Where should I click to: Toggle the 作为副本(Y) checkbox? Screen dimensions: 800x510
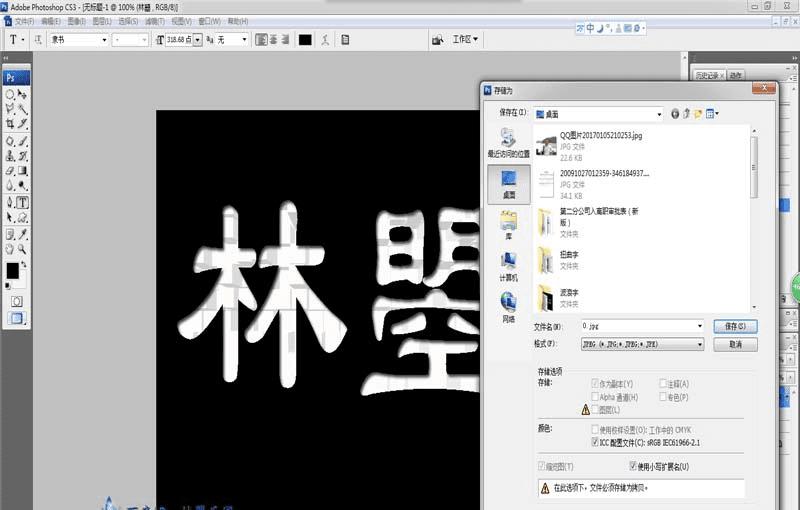(x=595, y=384)
